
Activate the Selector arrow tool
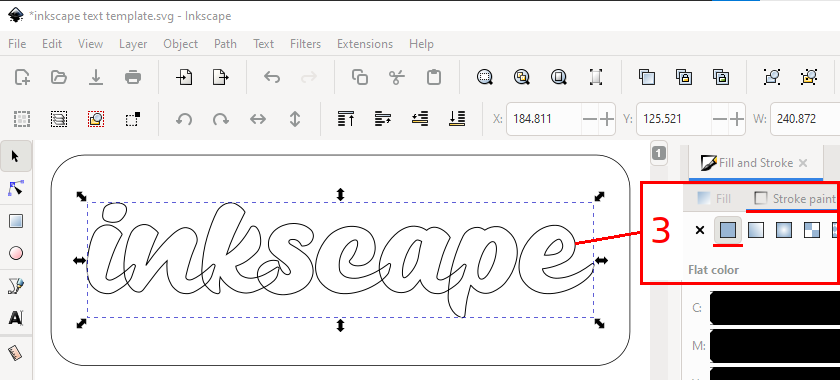16,156
